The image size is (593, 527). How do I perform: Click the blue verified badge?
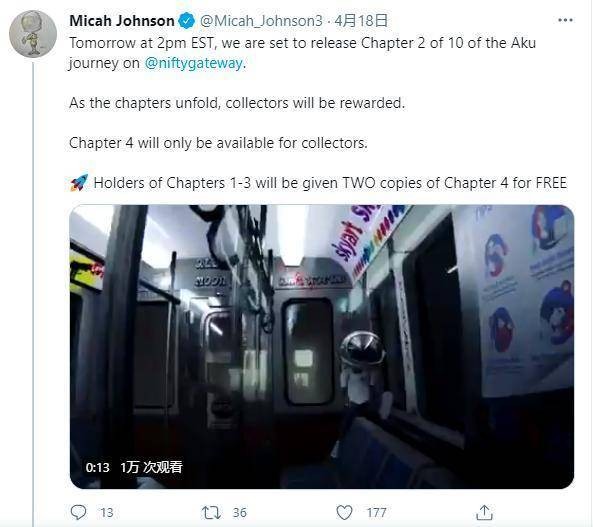[x=186, y=20]
